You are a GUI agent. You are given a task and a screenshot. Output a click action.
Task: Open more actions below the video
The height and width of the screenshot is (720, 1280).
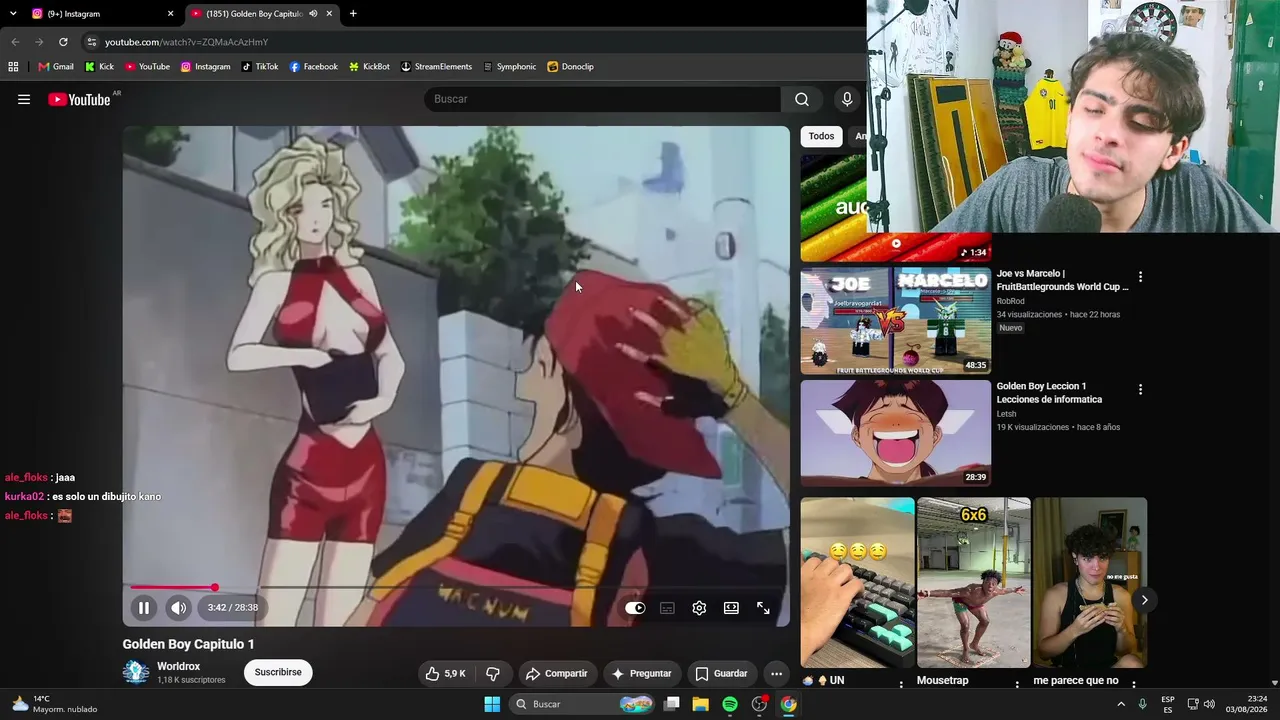pyautogui.click(x=776, y=673)
